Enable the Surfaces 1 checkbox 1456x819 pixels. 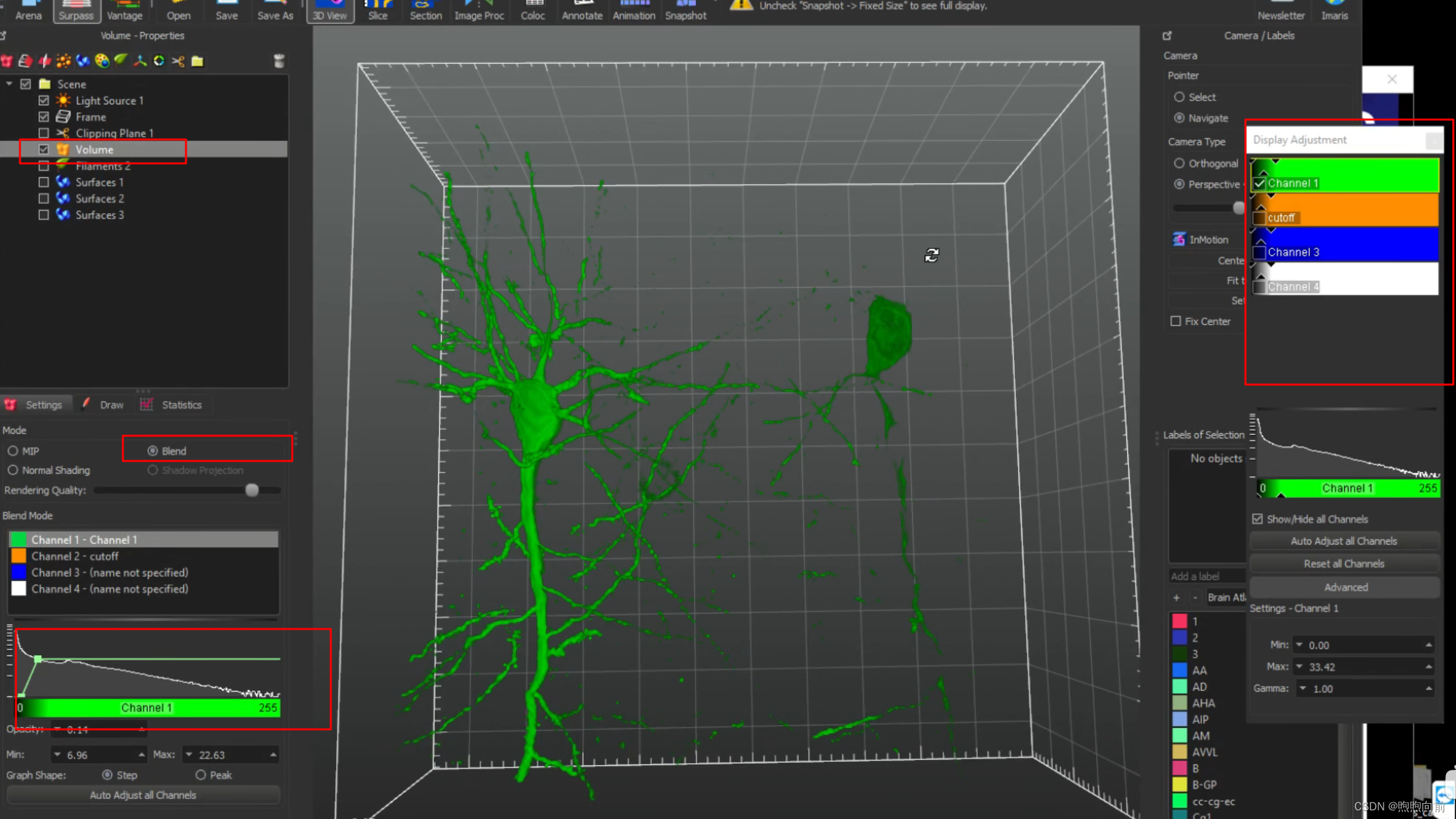coord(44,182)
